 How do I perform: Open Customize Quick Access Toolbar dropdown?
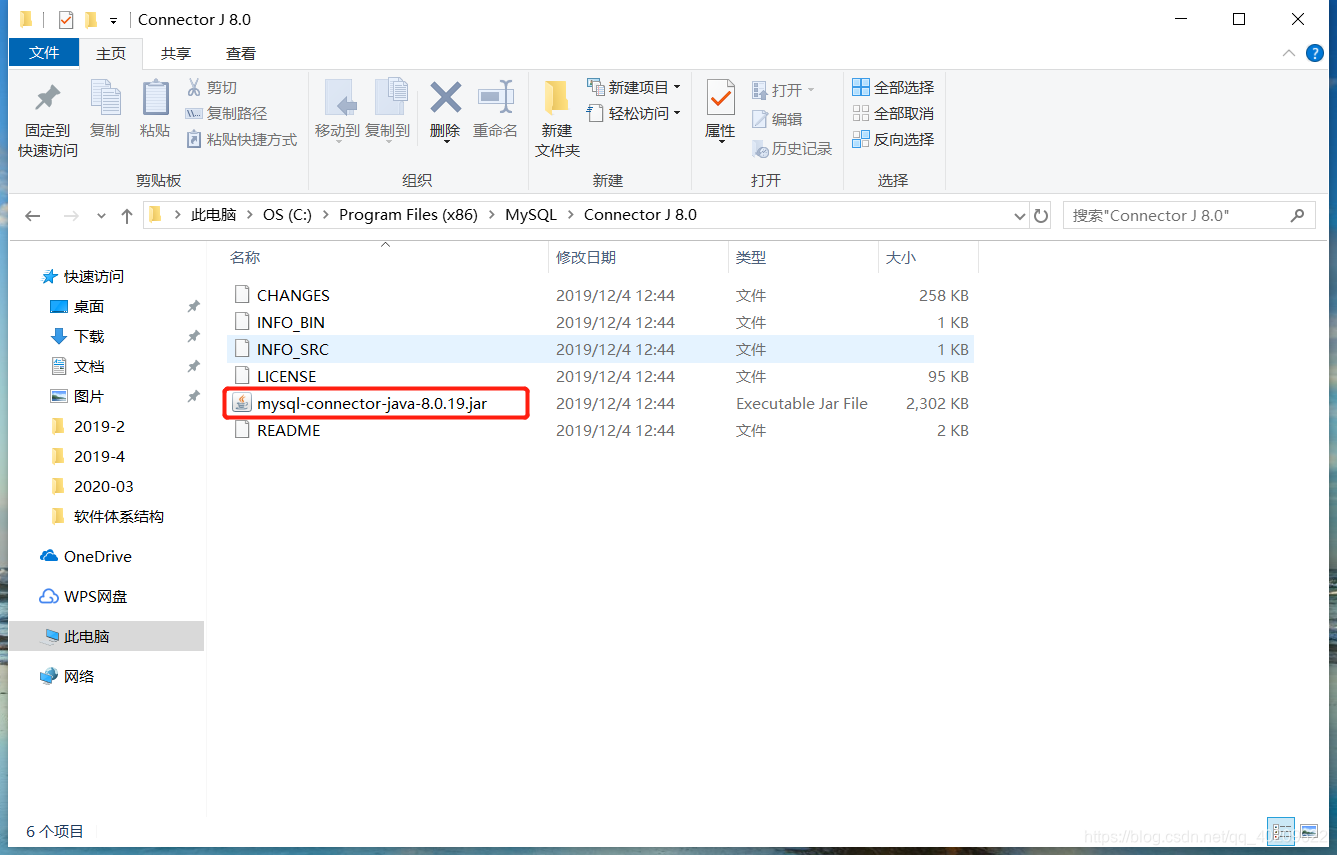(114, 20)
